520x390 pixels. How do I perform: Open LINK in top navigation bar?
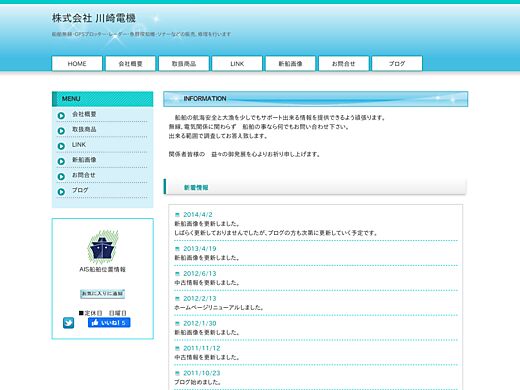pyautogui.click(x=237, y=63)
